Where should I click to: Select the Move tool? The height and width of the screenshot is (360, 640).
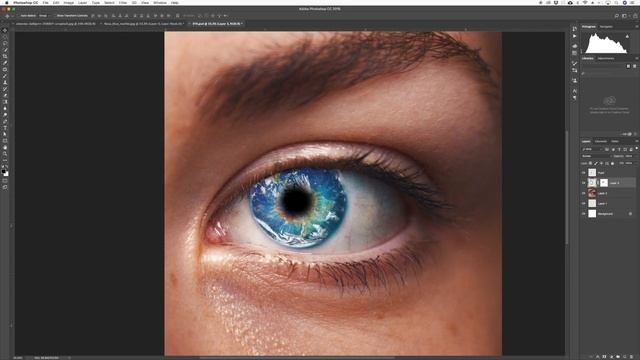click(5, 30)
